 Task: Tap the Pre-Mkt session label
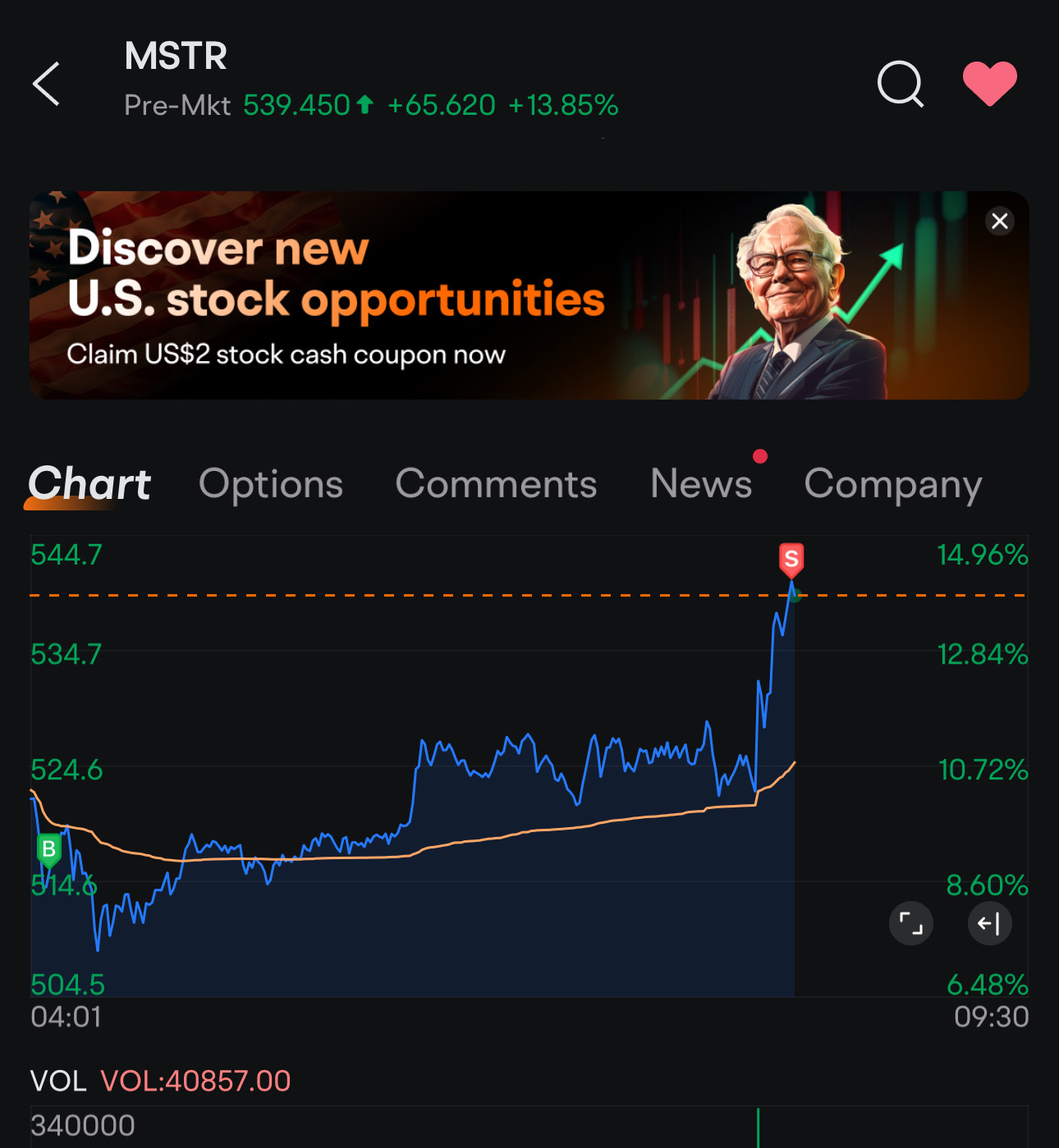pos(177,105)
